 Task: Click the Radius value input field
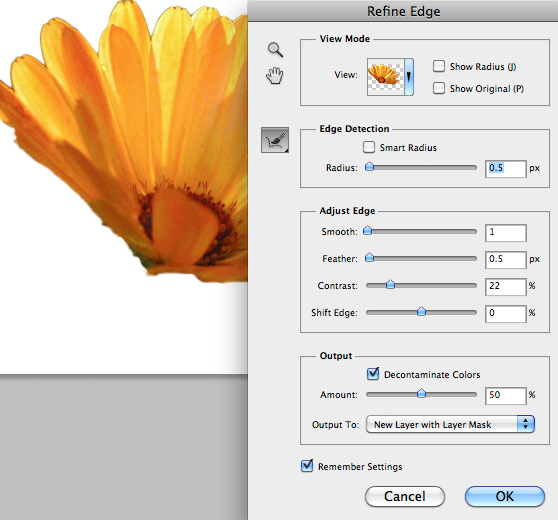point(505,169)
